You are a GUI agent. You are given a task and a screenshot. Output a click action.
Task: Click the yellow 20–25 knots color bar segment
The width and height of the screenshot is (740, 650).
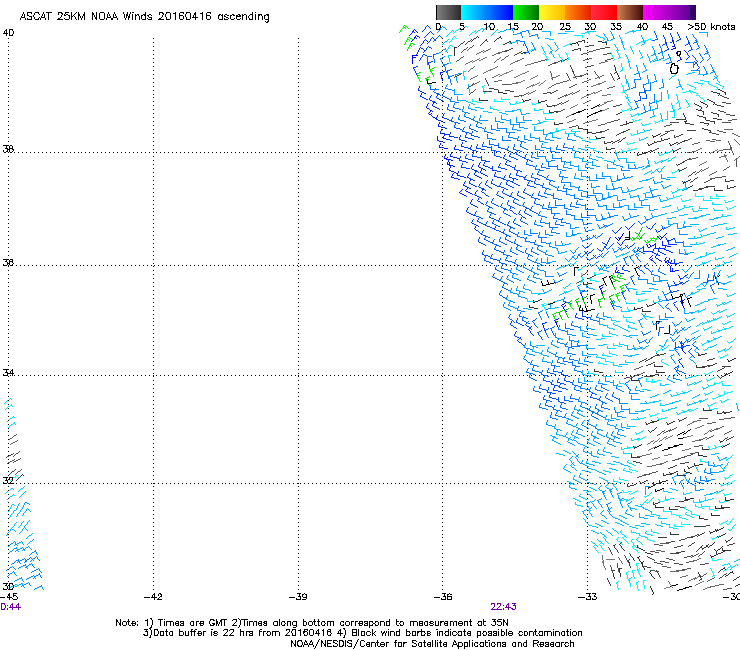[x=552, y=12]
